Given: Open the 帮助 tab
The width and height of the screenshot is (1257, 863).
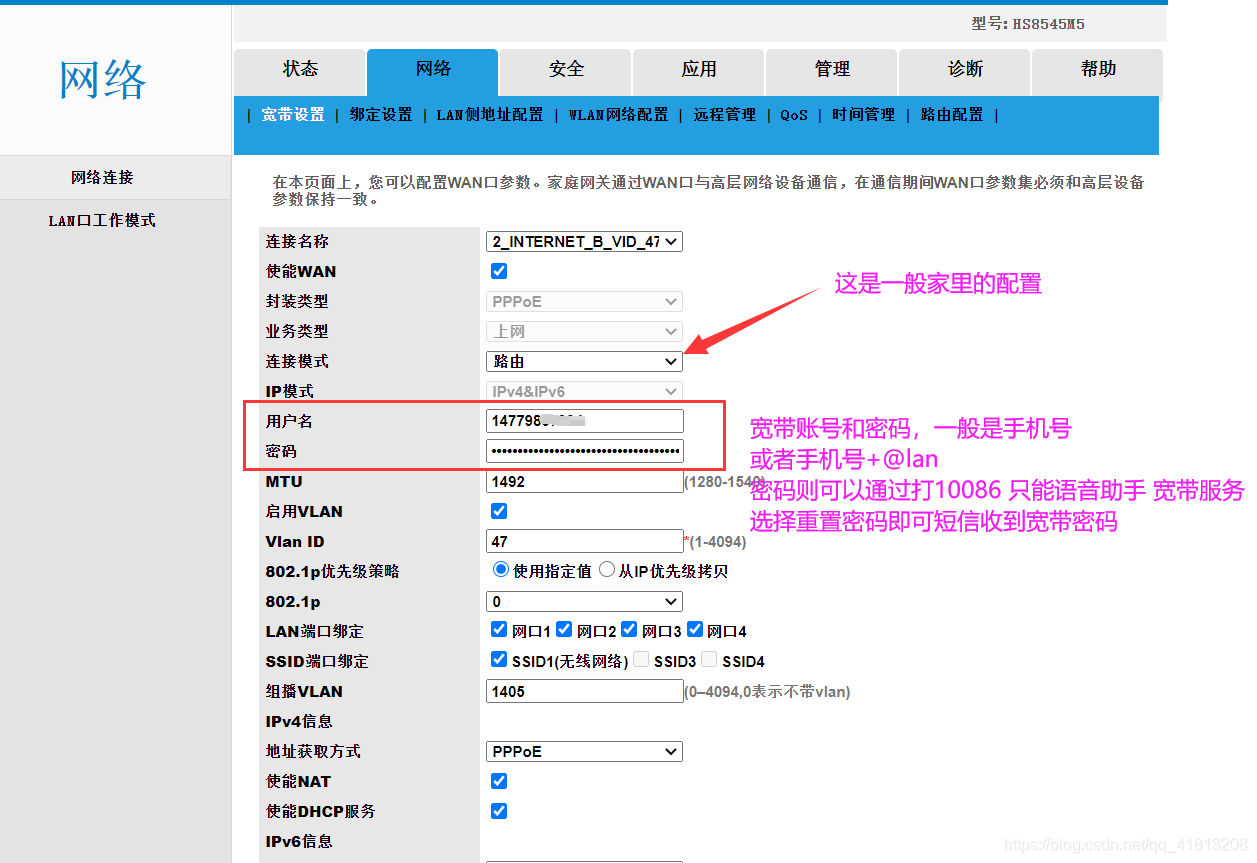Looking at the screenshot, I should point(1098,70).
